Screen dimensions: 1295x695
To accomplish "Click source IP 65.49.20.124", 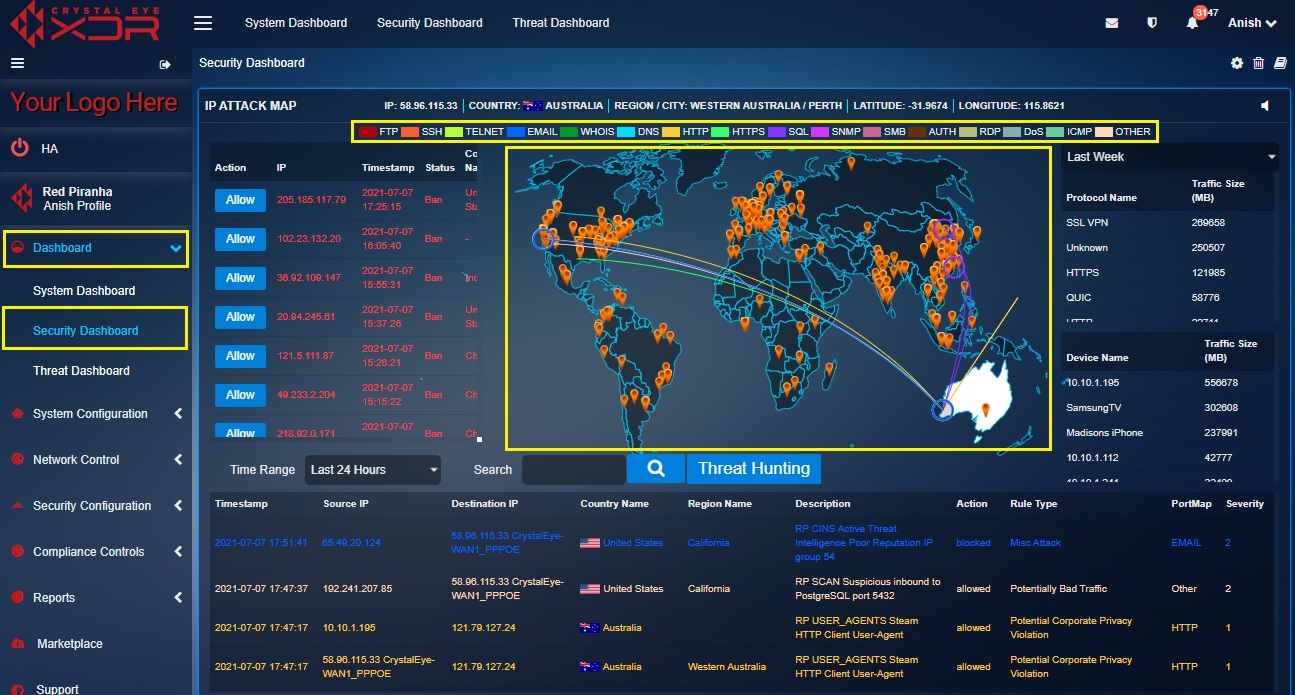I will click(351, 543).
